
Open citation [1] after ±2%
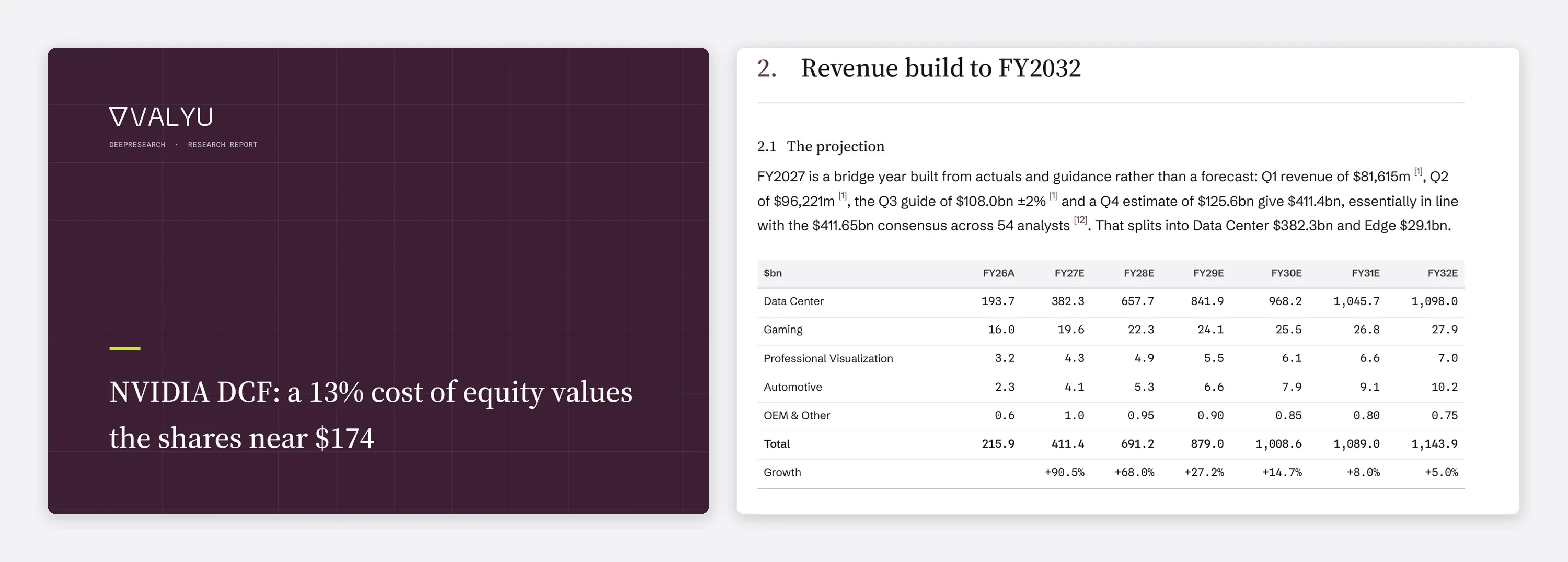(x=1053, y=196)
